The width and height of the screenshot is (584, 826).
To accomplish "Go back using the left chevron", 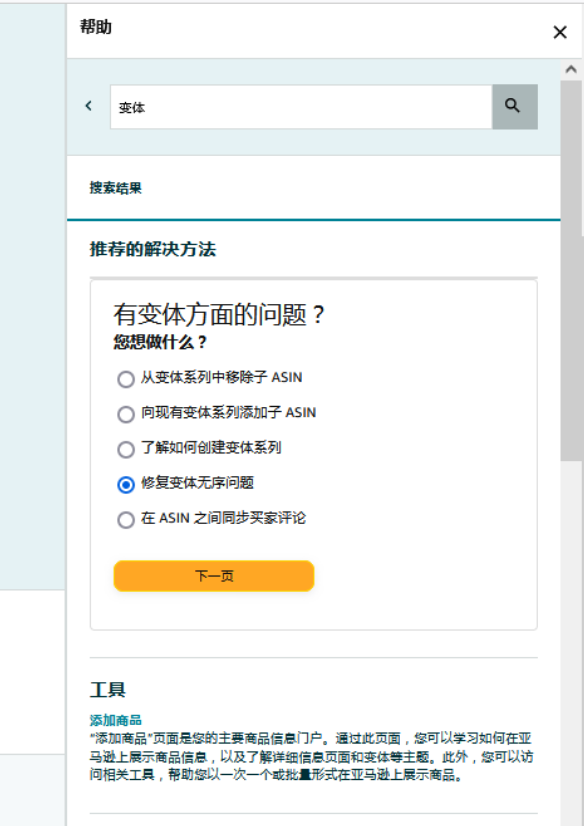I will pos(88,106).
